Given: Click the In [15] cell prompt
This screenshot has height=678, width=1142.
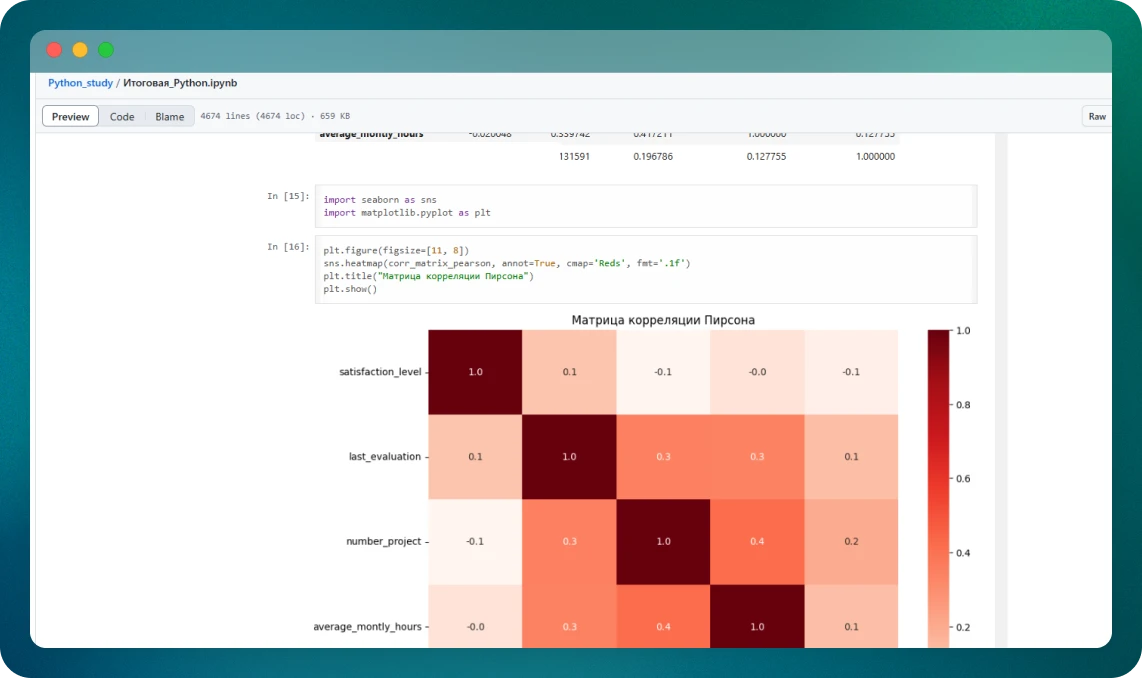Looking at the screenshot, I should (x=288, y=197).
